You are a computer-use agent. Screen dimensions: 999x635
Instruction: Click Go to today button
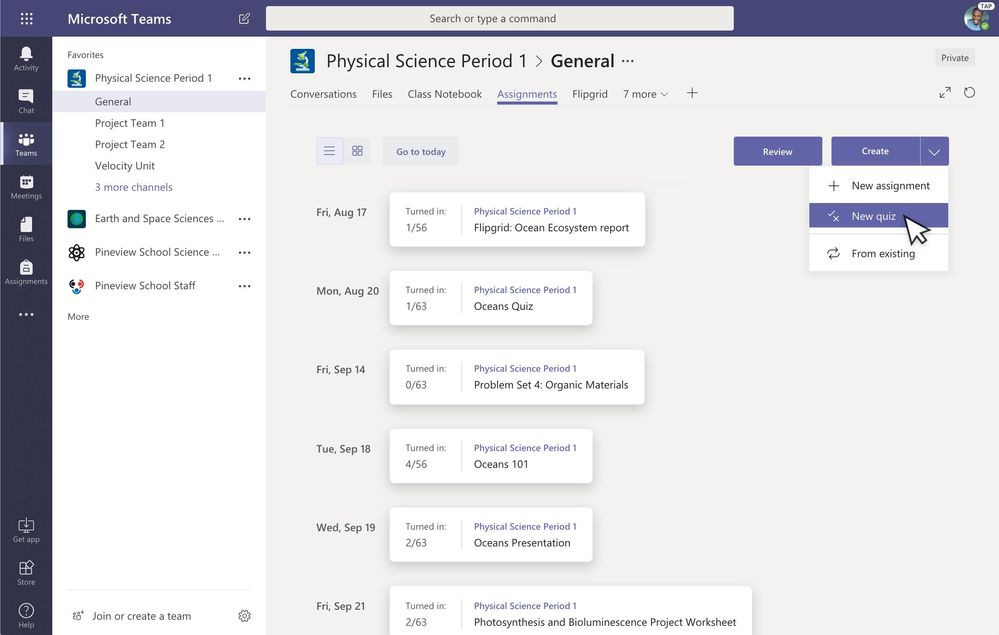[420, 152]
